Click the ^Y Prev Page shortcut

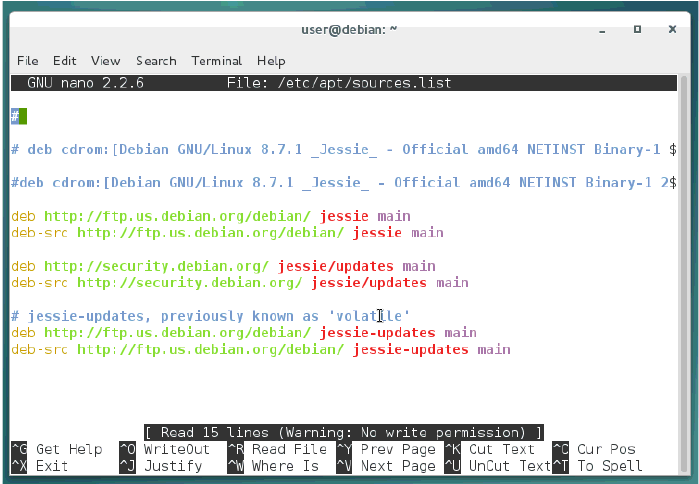[x=386, y=449]
